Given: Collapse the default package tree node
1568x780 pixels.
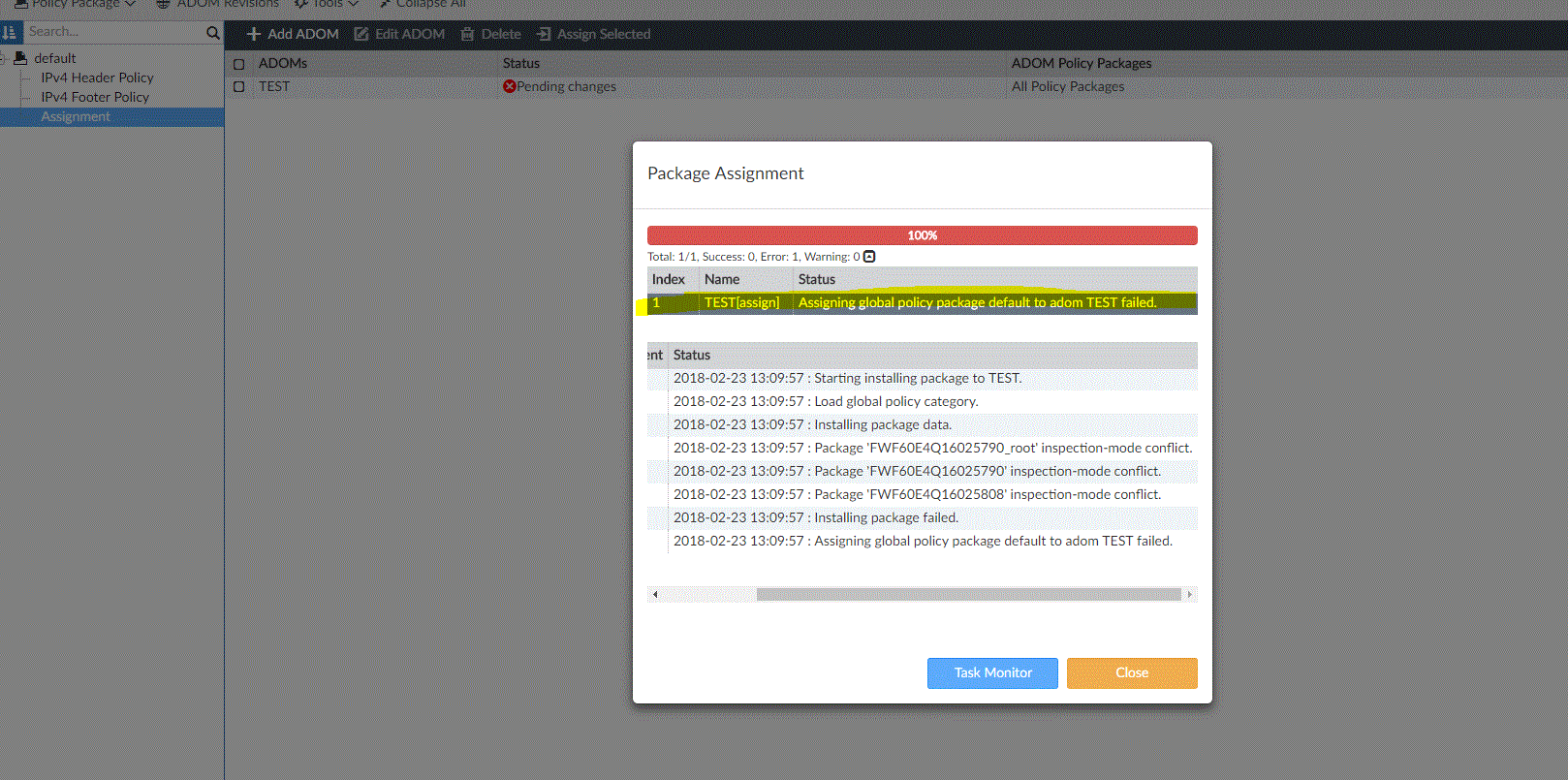Looking at the screenshot, I should coord(3,58).
